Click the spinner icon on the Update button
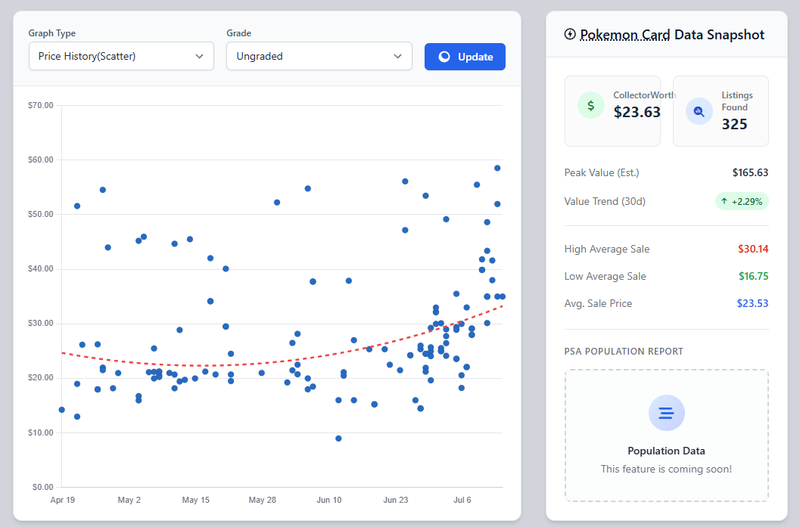The width and height of the screenshot is (800, 527). [444, 57]
